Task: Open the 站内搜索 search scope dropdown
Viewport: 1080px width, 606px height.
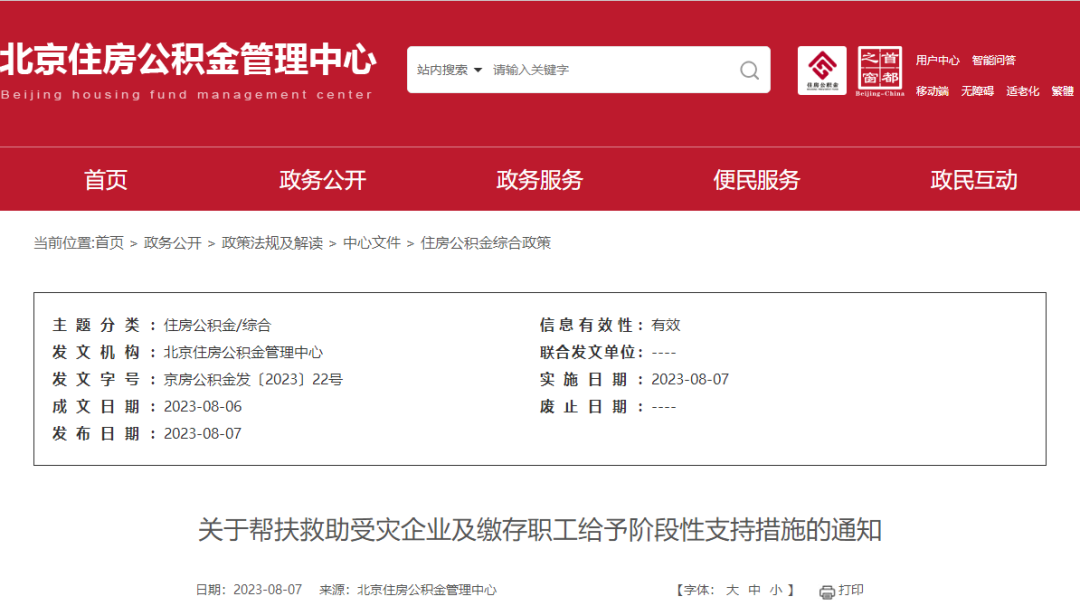Action: (x=447, y=70)
